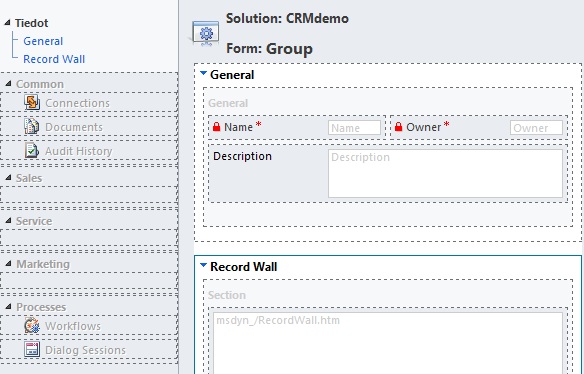Open the General link under Tiedot

(x=43, y=41)
